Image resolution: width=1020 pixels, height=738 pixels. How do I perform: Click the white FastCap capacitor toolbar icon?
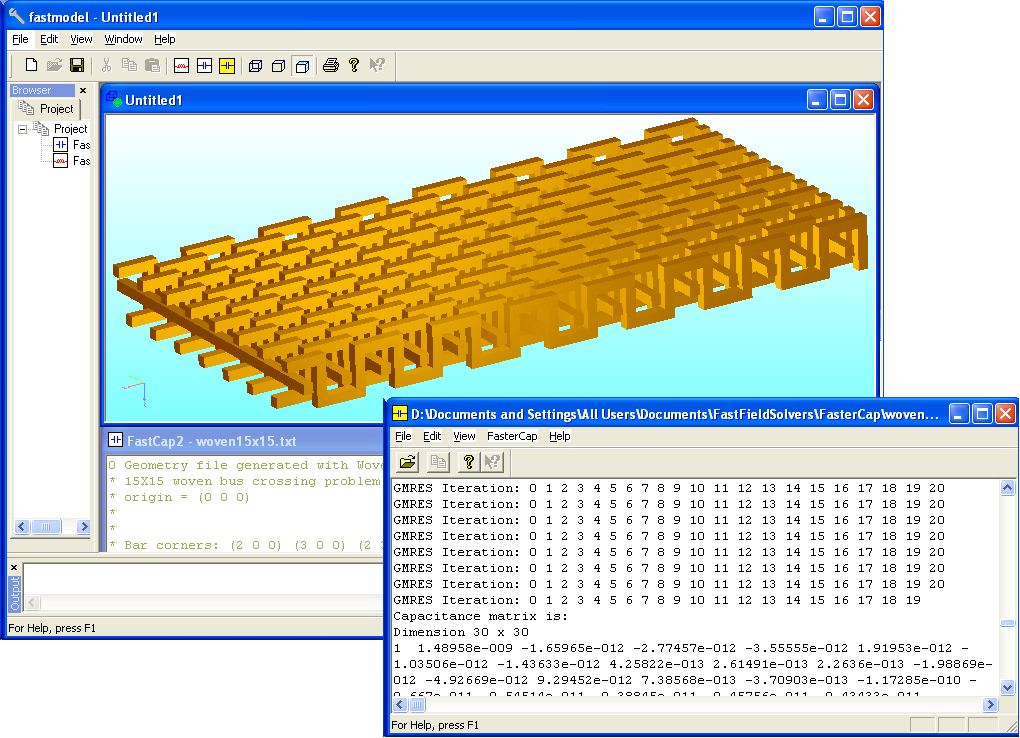[204, 66]
